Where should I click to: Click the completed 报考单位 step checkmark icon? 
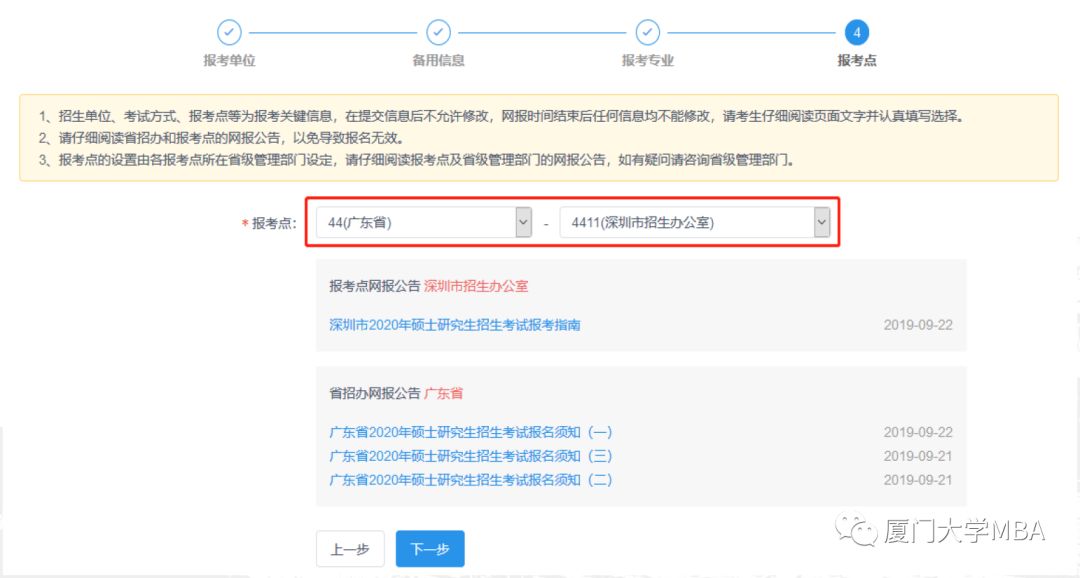pyautogui.click(x=229, y=33)
